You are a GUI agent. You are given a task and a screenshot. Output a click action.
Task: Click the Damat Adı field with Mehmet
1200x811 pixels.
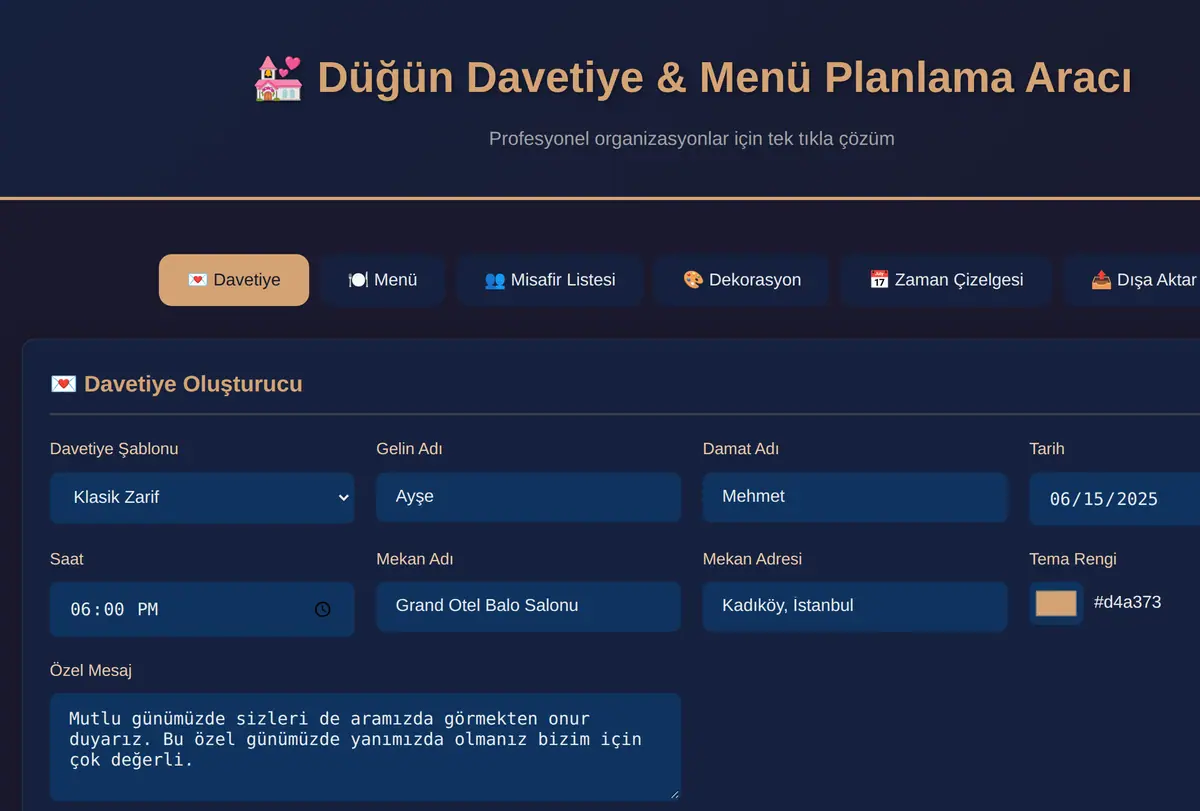pyautogui.click(x=855, y=497)
